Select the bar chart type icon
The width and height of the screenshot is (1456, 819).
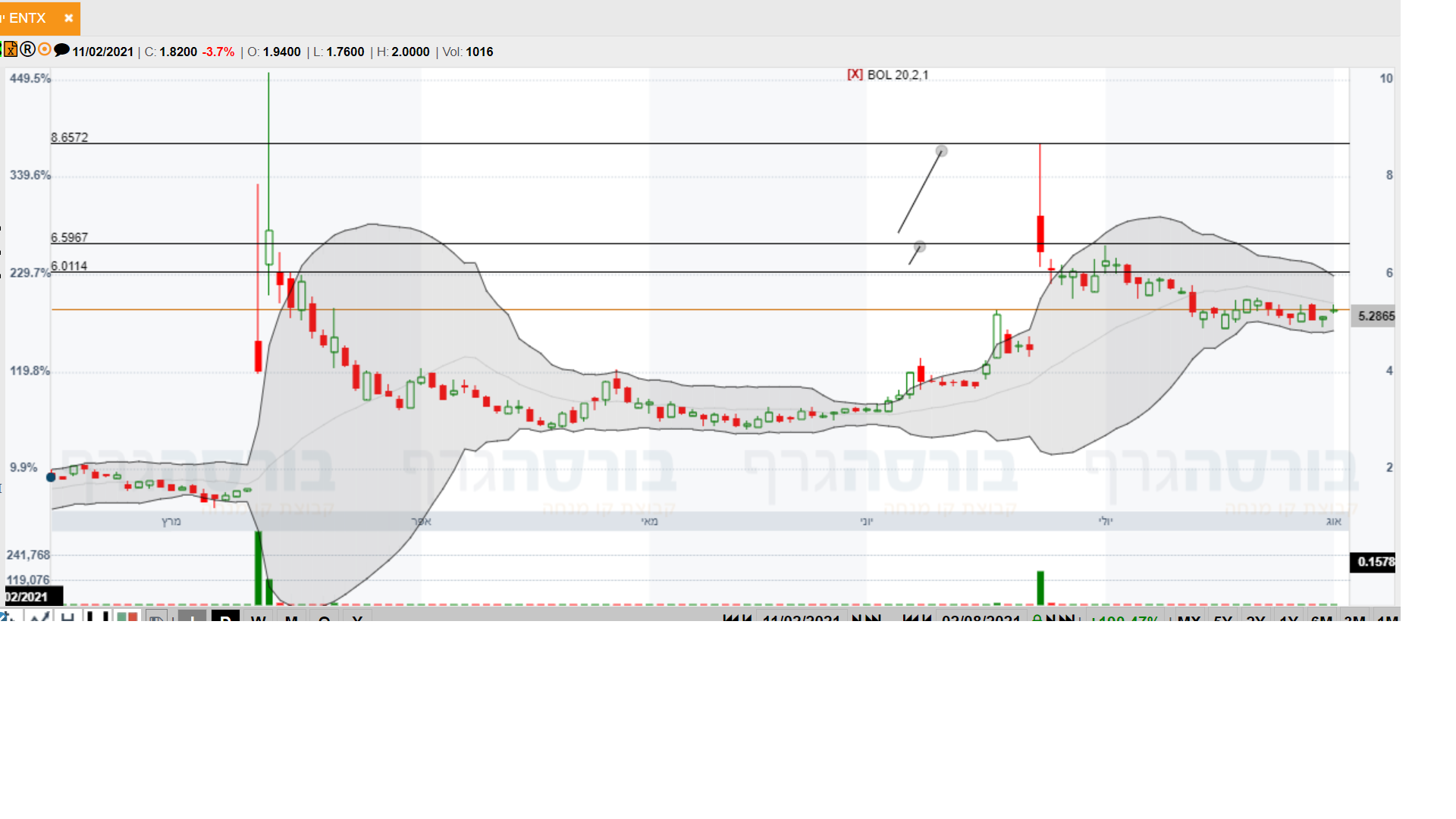[x=98, y=617]
